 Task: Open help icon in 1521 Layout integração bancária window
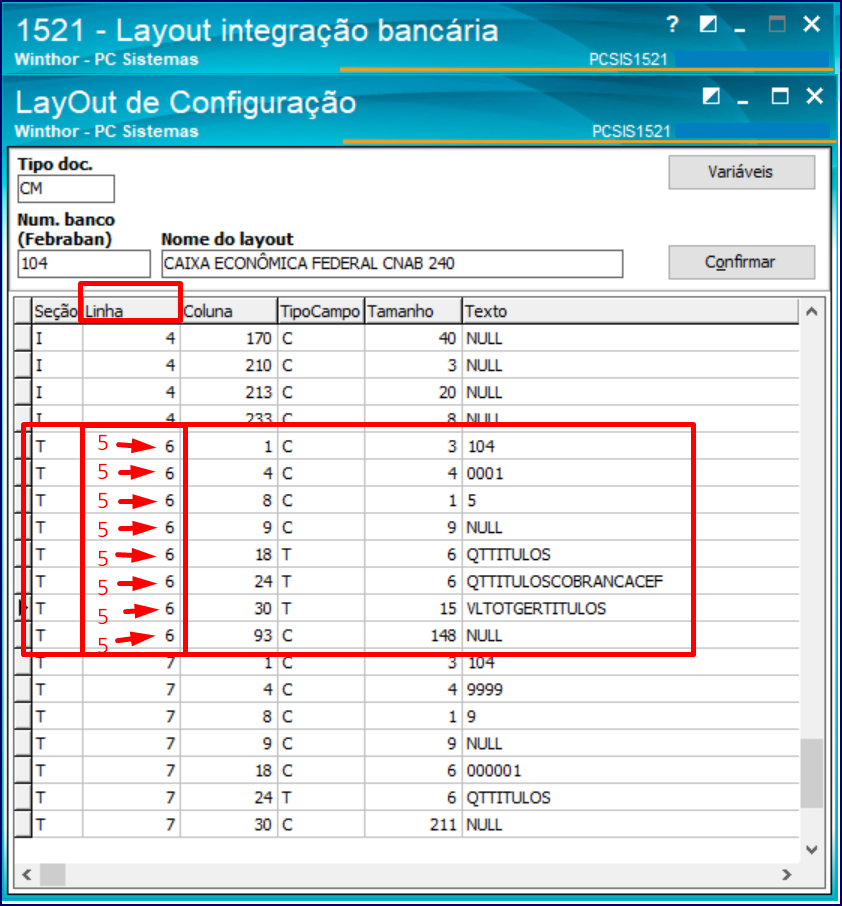point(672,24)
